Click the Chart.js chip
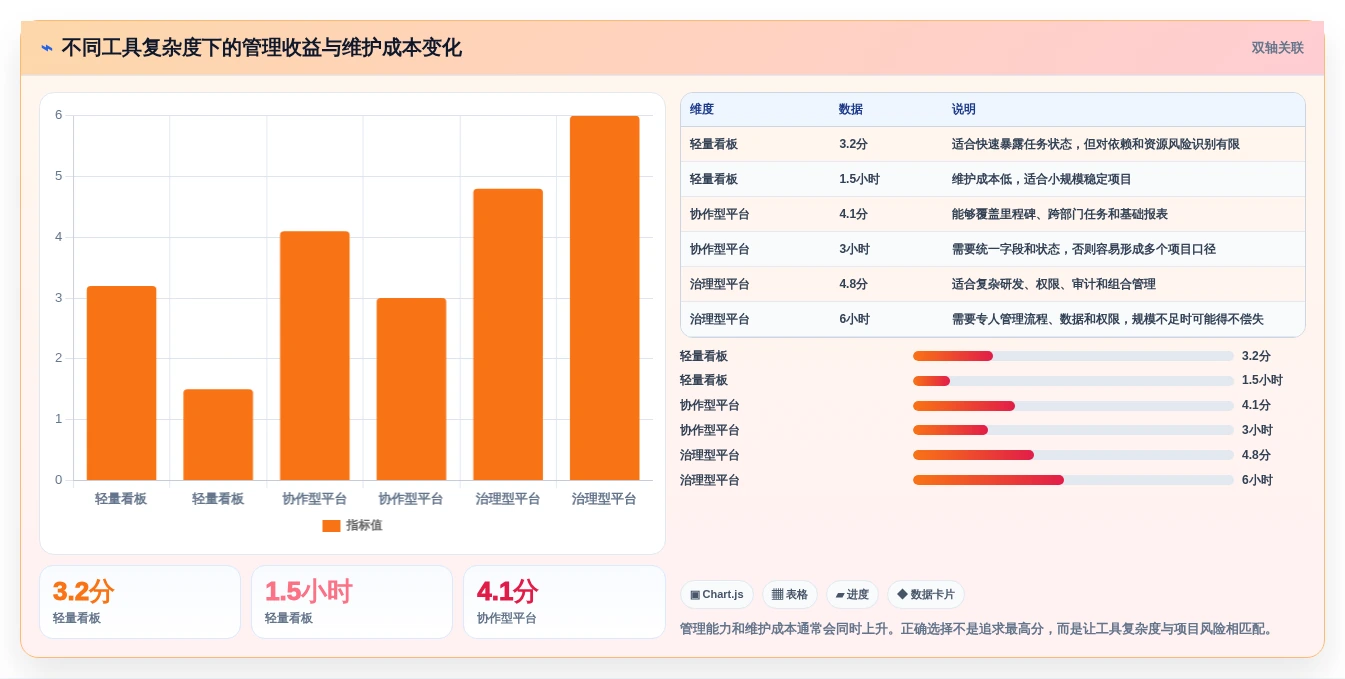Image resolution: width=1345 pixels, height=679 pixels. [717, 594]
